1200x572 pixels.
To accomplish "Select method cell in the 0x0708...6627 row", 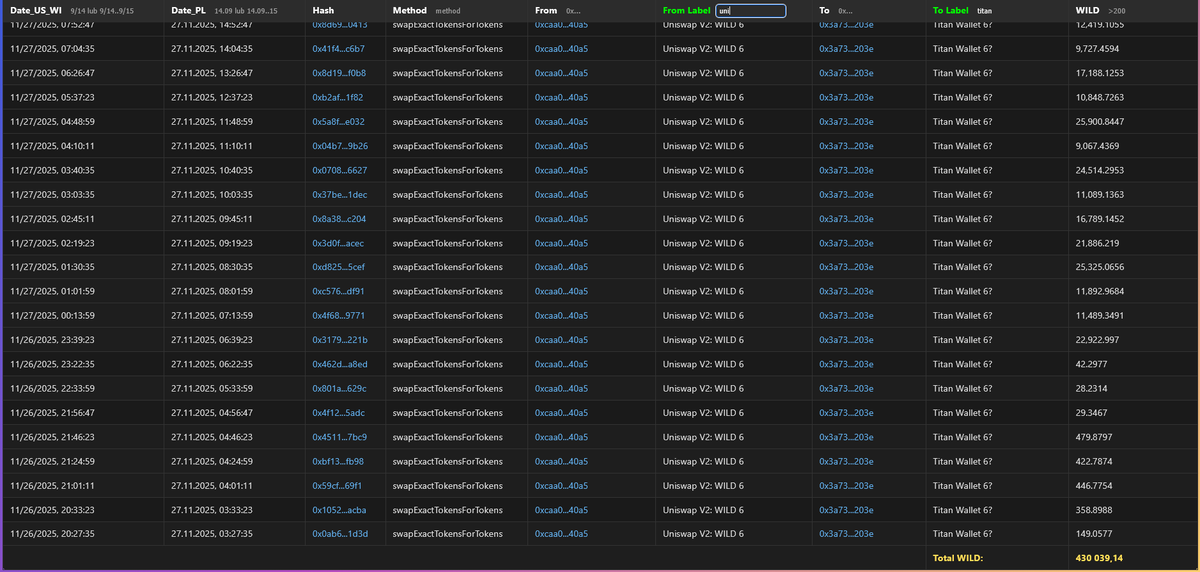I will [447, 170].
